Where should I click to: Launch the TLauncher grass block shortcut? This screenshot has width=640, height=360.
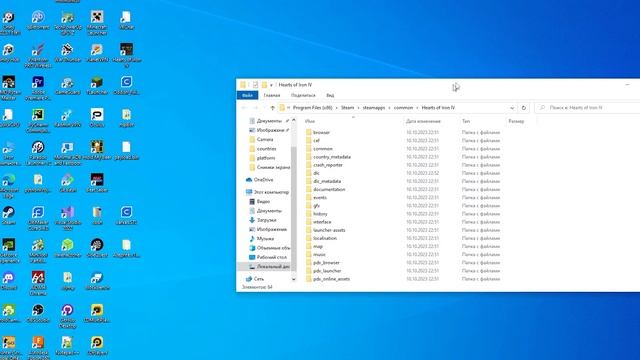pyautogui.click(x=97, y=85)
